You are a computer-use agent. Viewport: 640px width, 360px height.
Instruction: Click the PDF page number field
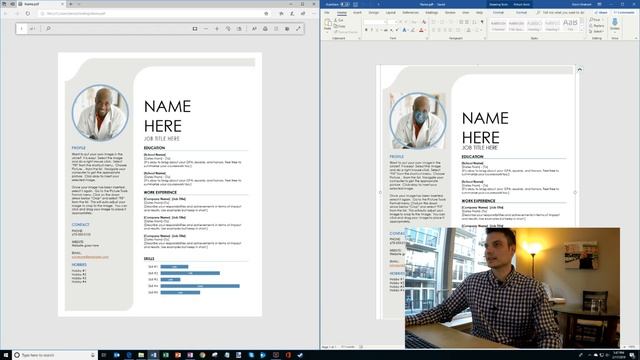tap(22, 29)
